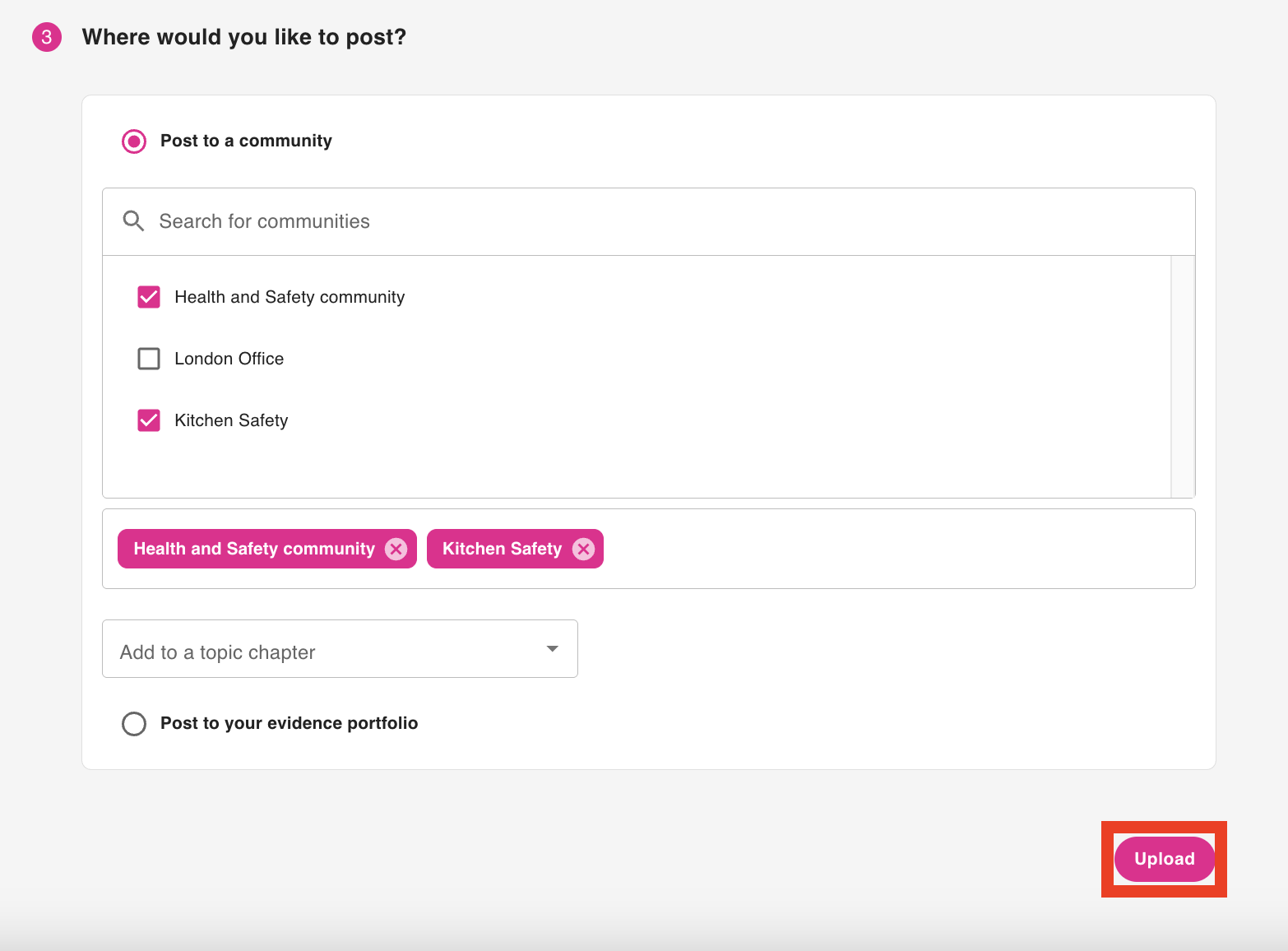This screenshot has height=951, width=1288.
Task: Click the Health and Safety community list text
Action: pyautogui.click(x=290, y=297)
